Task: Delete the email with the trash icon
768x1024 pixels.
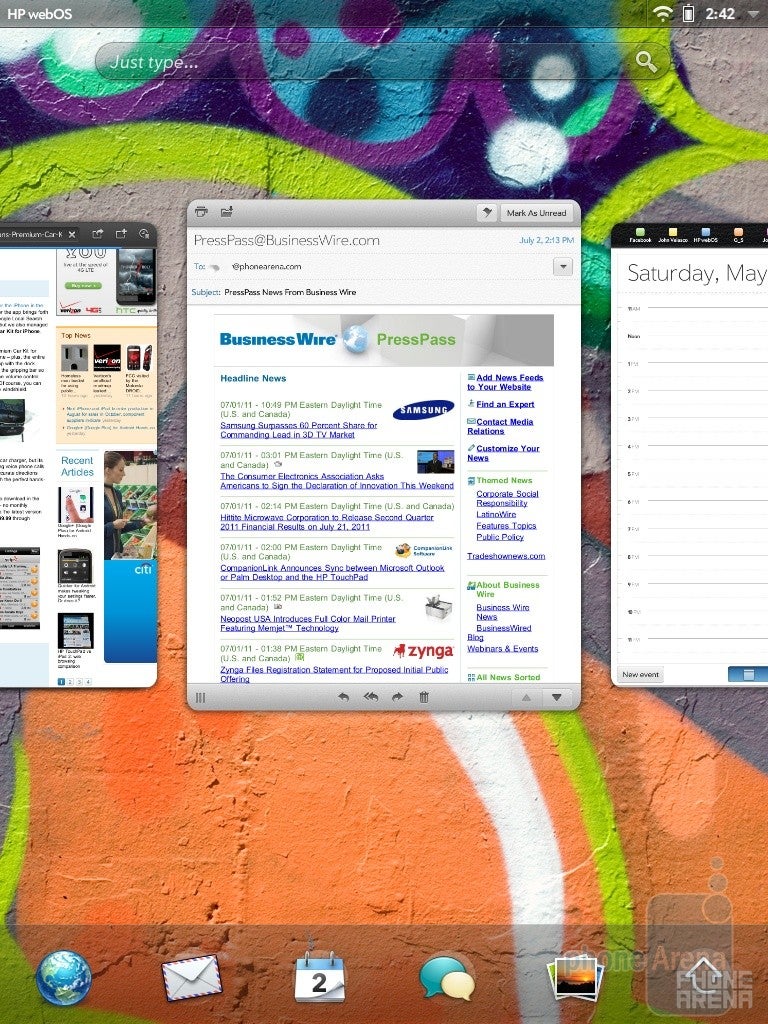Action: (x=424, y=697)
